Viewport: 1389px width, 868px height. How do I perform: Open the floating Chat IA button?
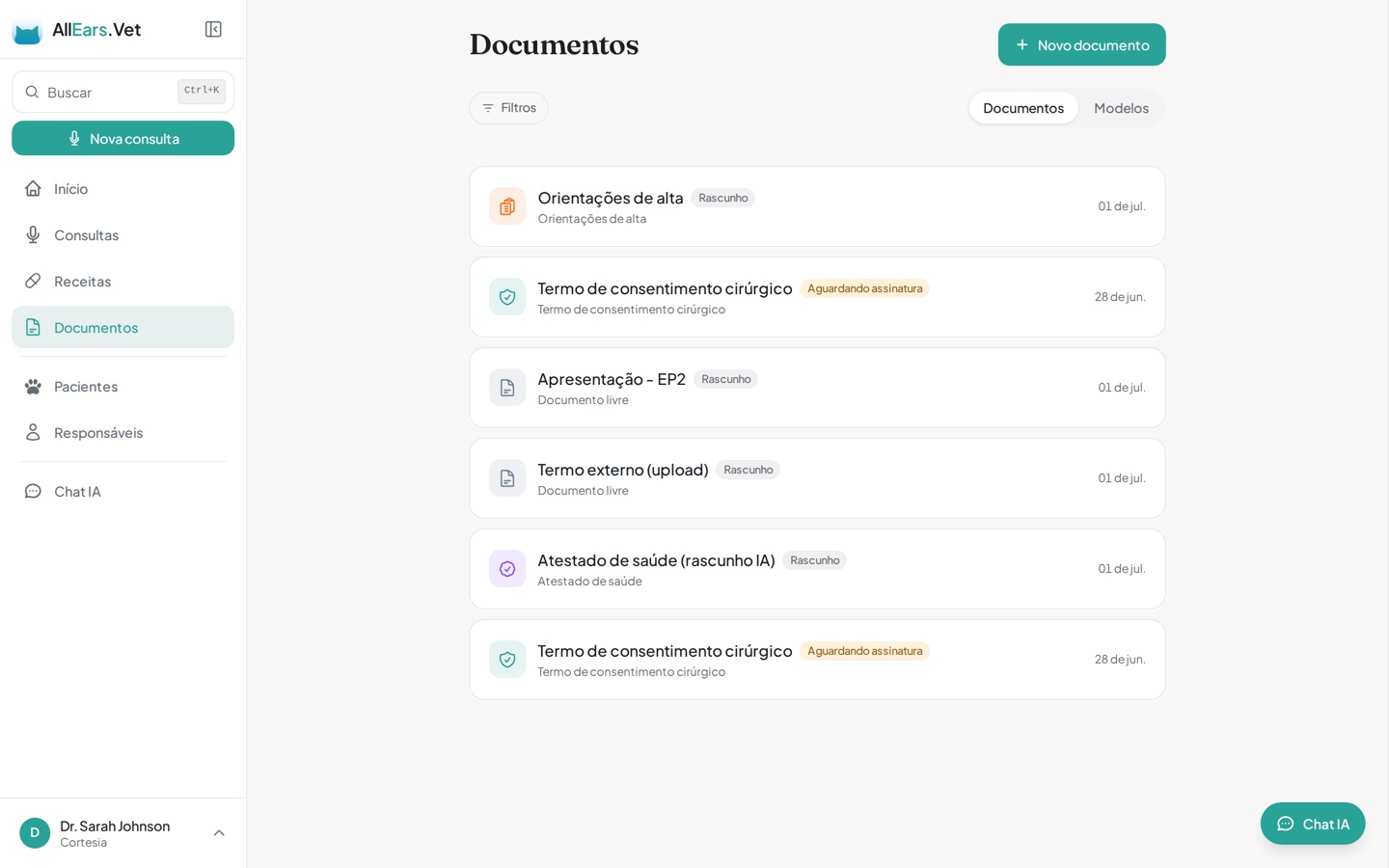point(1312,824)
